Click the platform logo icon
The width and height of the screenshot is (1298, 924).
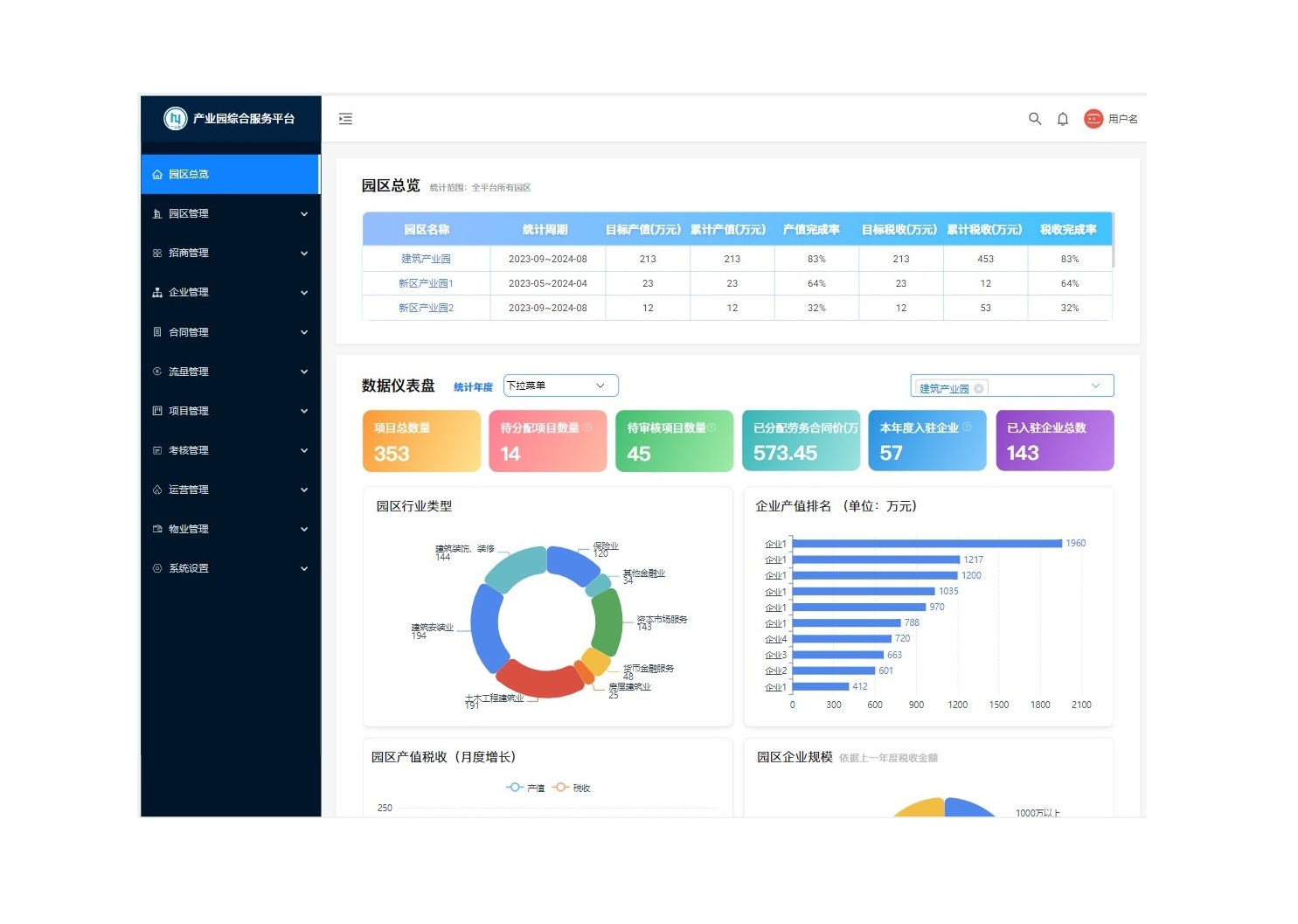coord(176,118)
